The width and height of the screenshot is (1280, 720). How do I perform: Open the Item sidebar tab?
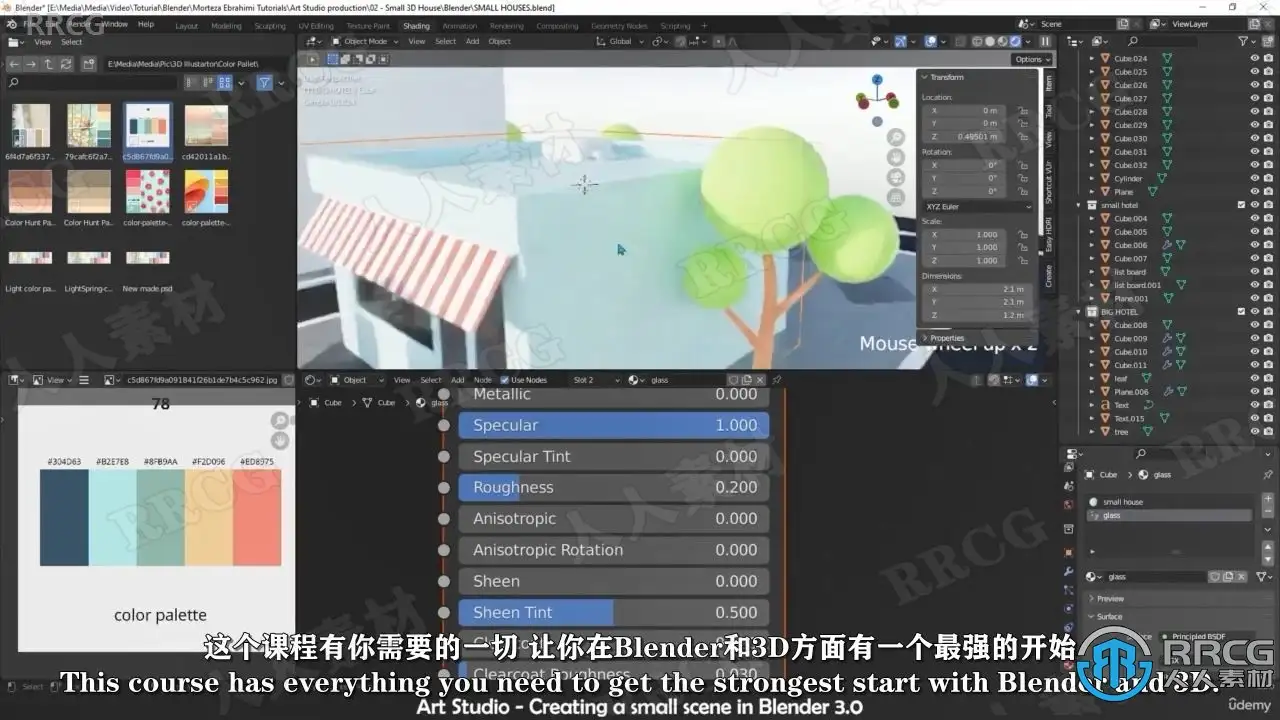click(x=1048, y=82)
